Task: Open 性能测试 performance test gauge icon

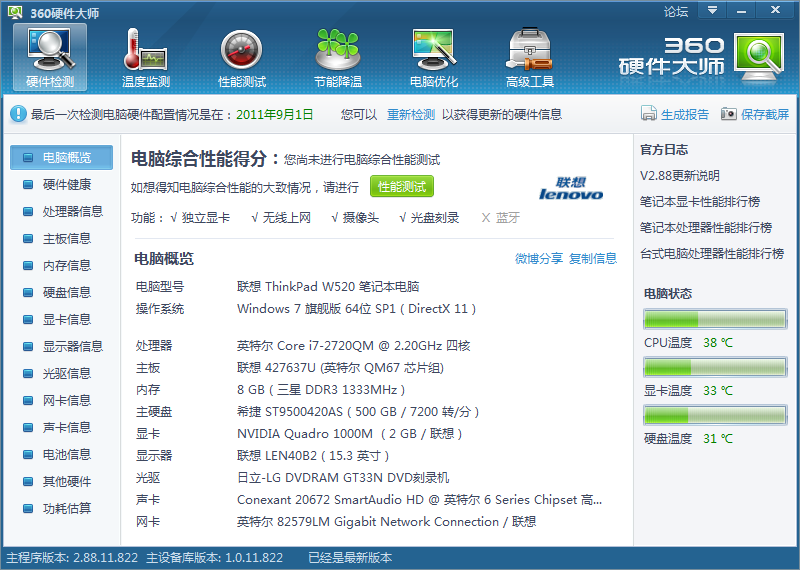Action: coord(242,57)
